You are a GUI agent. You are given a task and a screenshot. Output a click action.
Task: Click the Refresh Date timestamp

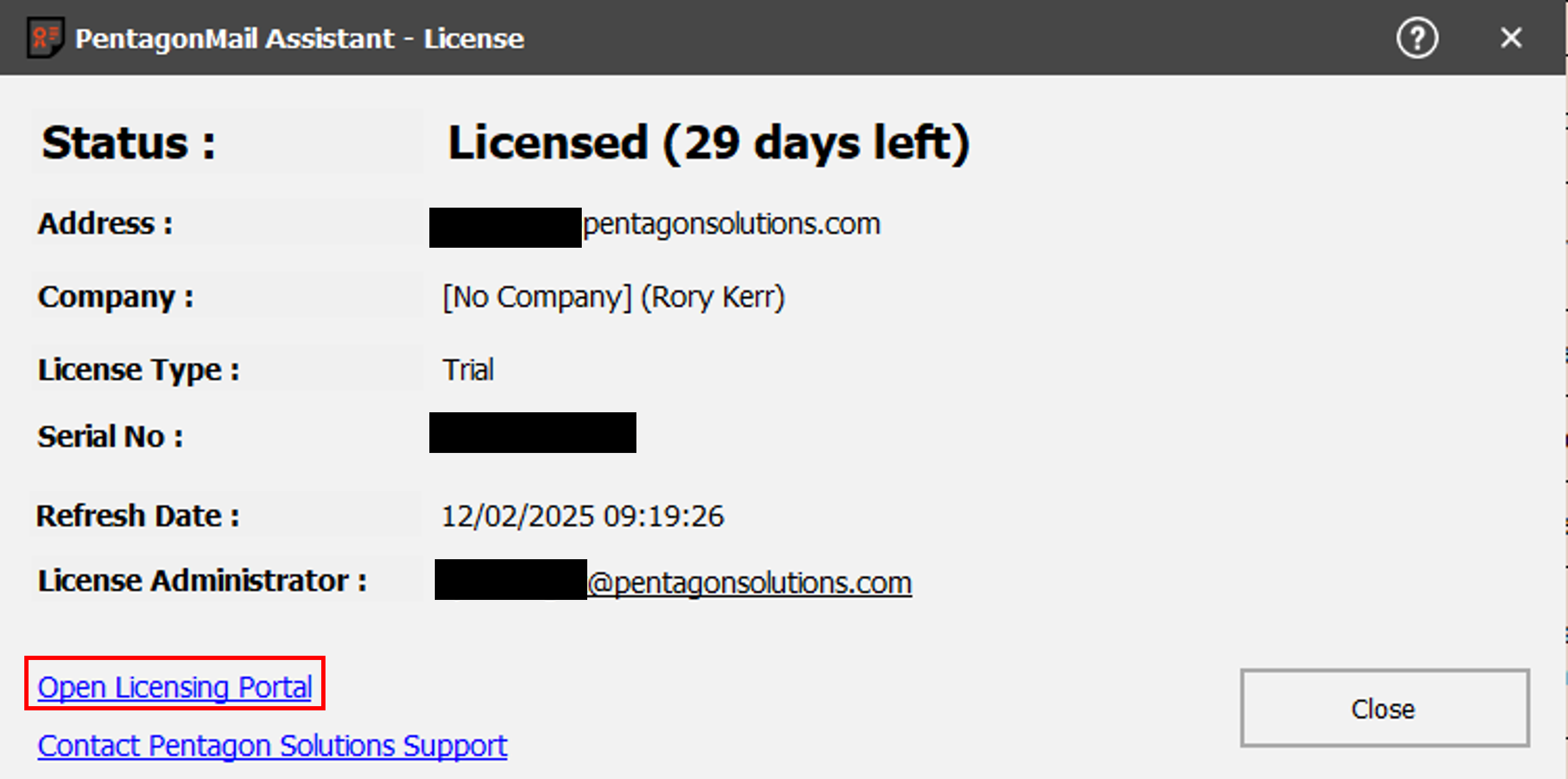(x=582, y=516)
